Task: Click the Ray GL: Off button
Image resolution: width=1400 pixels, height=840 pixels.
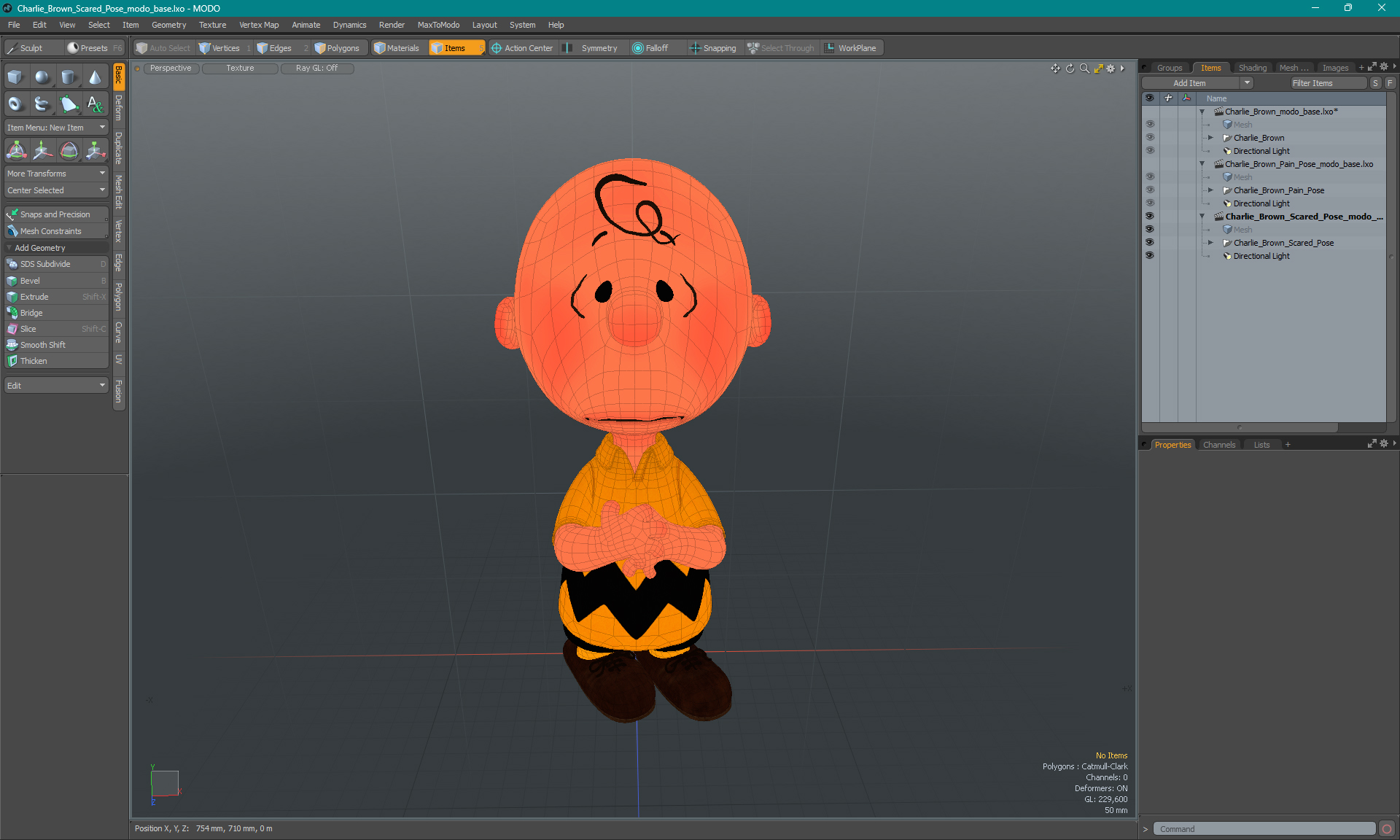Action: [x=316, y=68]
